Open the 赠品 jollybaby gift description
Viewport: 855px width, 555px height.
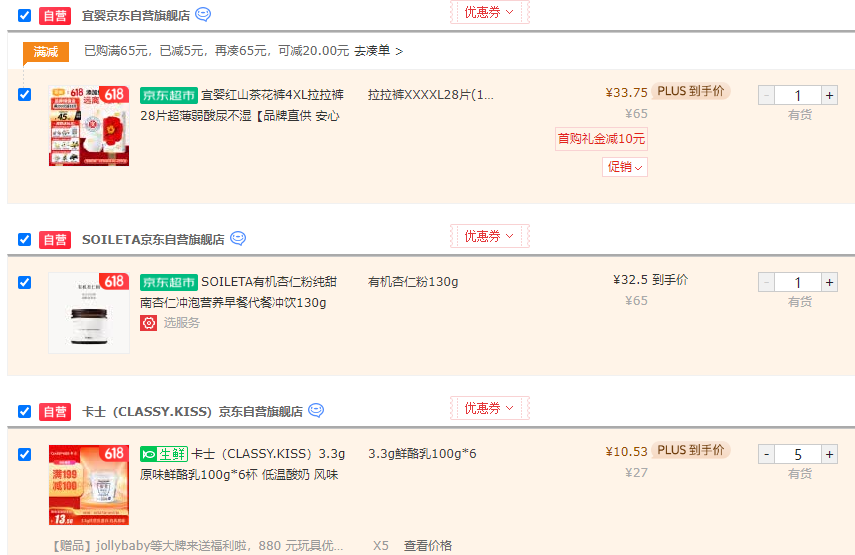(x=197, y=546)
